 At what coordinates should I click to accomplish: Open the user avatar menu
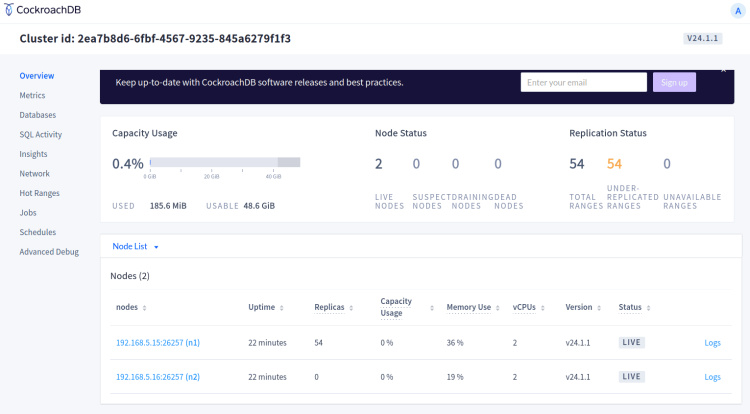(x=738, y=10)
